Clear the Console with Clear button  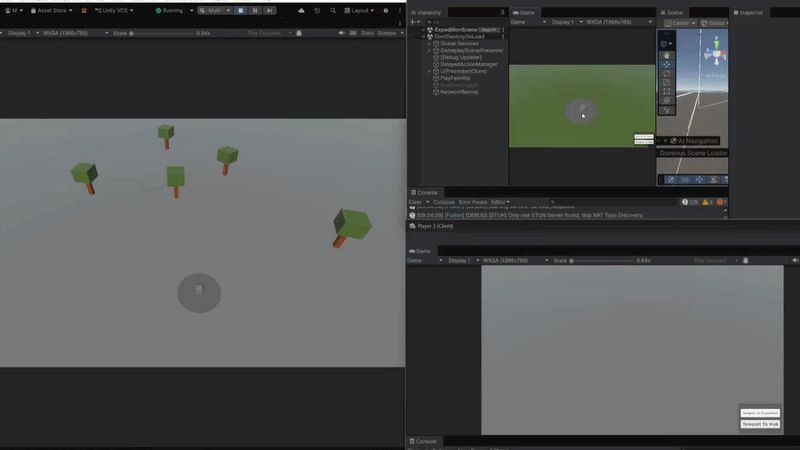pos(415,202)
